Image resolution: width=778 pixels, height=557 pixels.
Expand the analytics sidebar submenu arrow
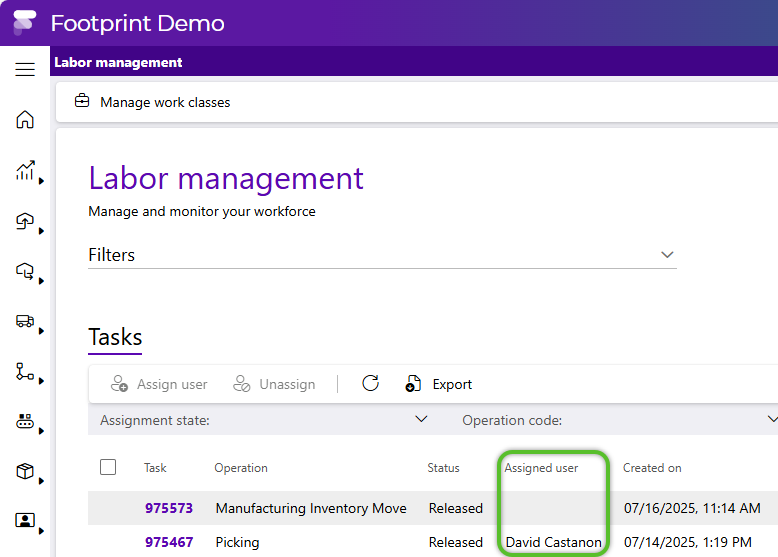(41, 181)
